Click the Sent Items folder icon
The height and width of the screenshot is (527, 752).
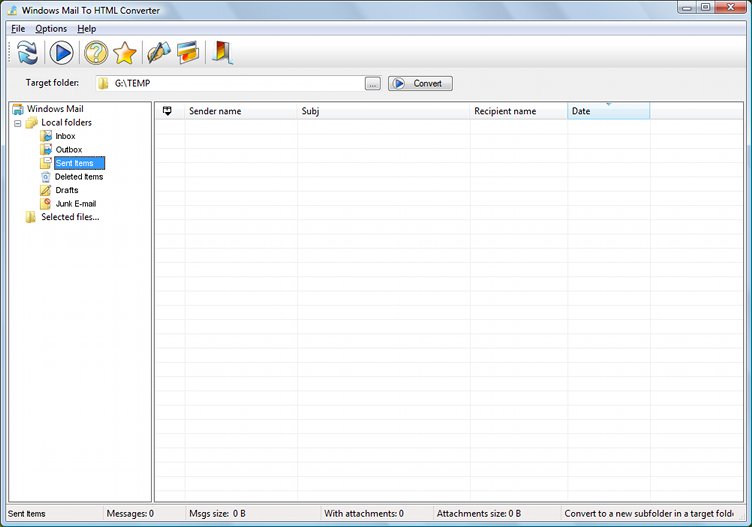(46, 163)
